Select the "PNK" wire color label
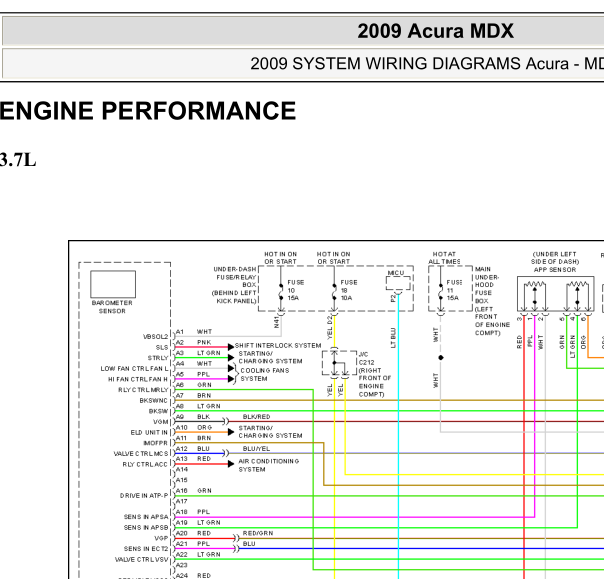The height and width of the screenshot is (579, 604). (x=204, y=342)
